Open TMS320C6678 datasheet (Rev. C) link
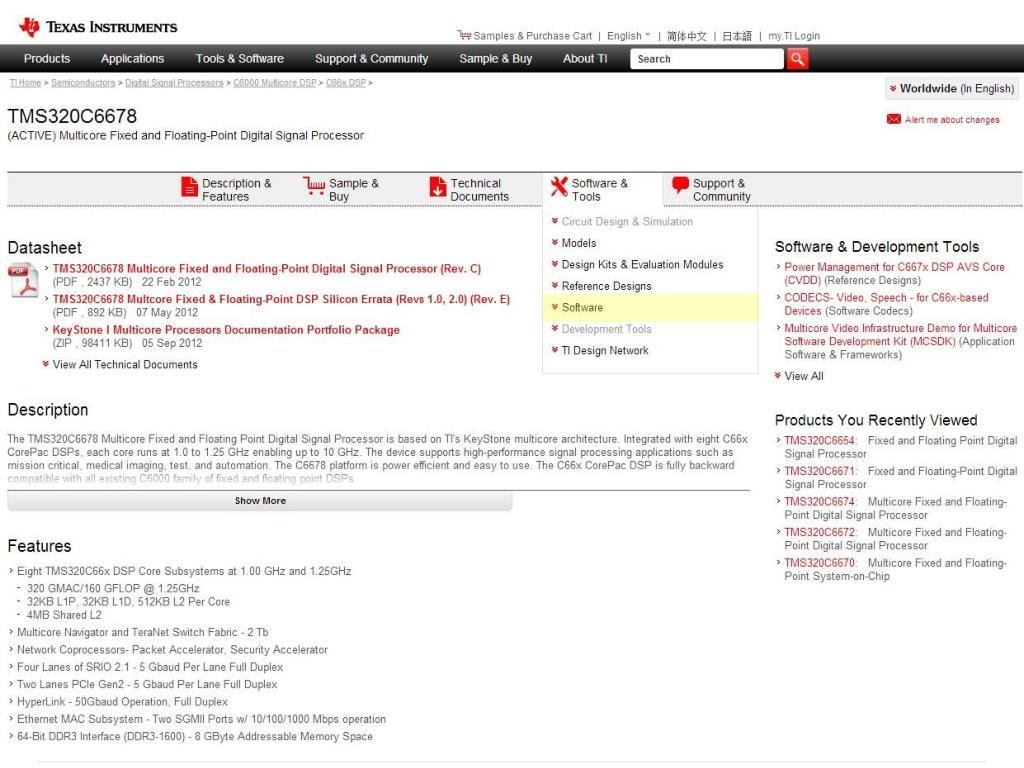Screen dimensions: 1024x768 [x=266, y=268]
